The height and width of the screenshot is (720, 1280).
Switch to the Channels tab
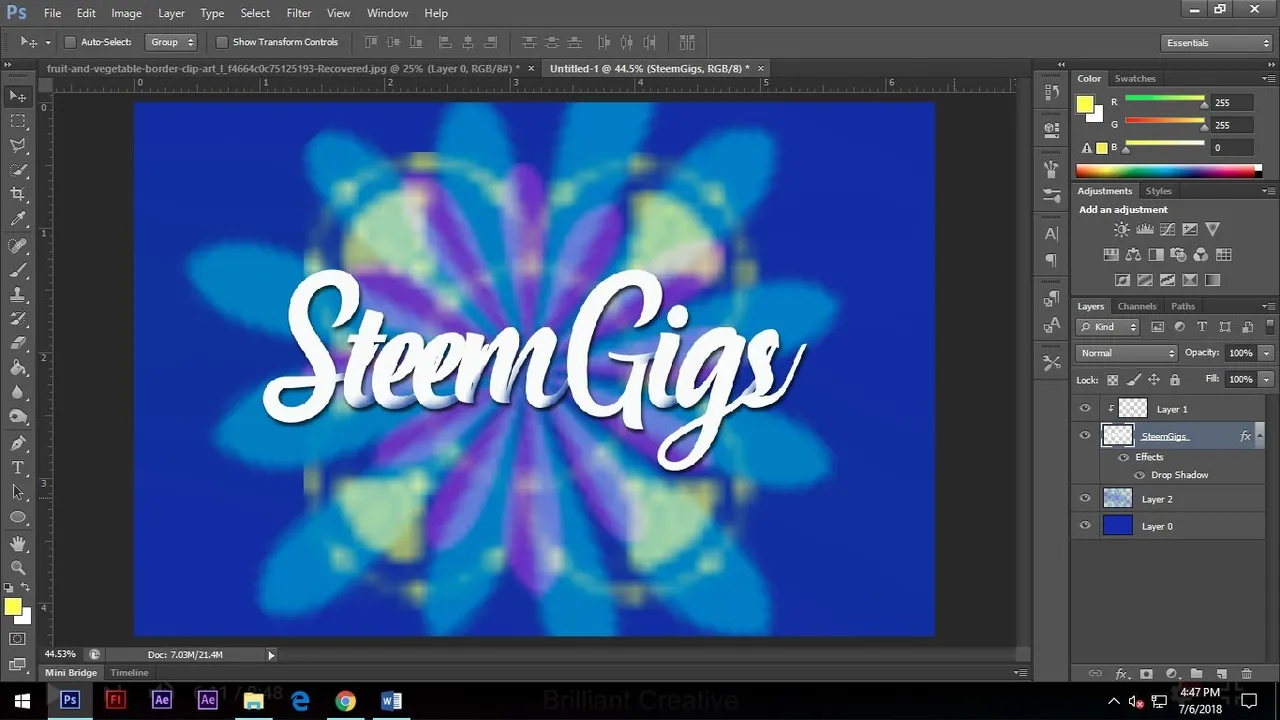[x=1137, y=306]
